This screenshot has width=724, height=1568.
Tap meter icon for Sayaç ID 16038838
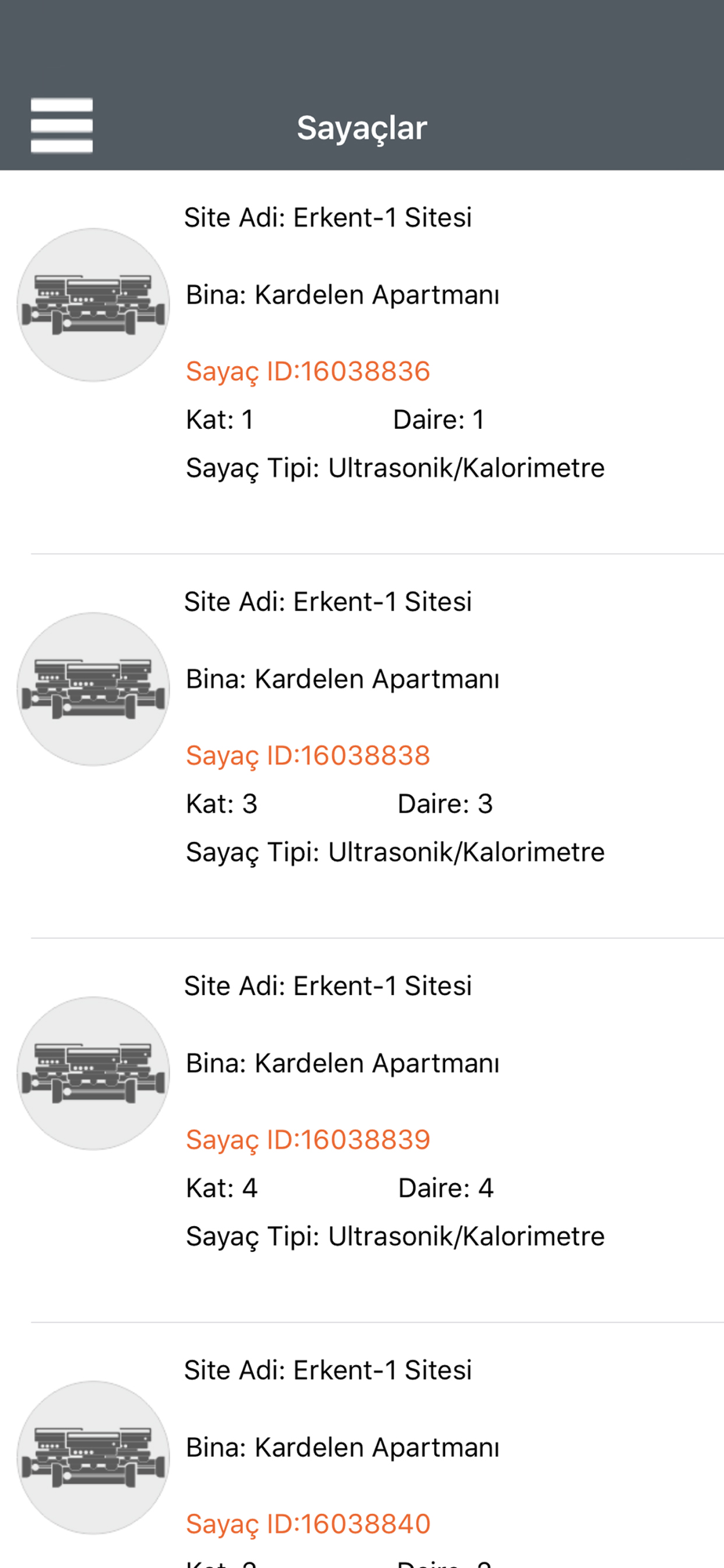[93, 689]
